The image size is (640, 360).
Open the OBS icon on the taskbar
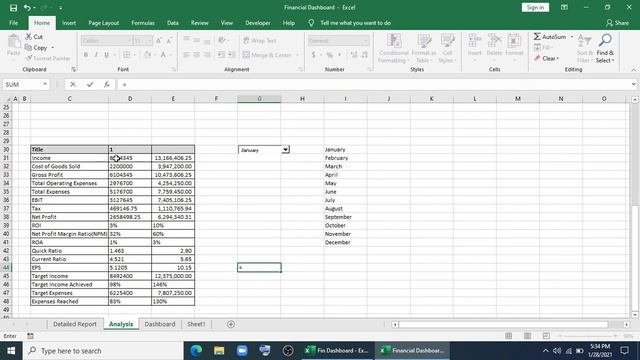(x=288, y=351)
